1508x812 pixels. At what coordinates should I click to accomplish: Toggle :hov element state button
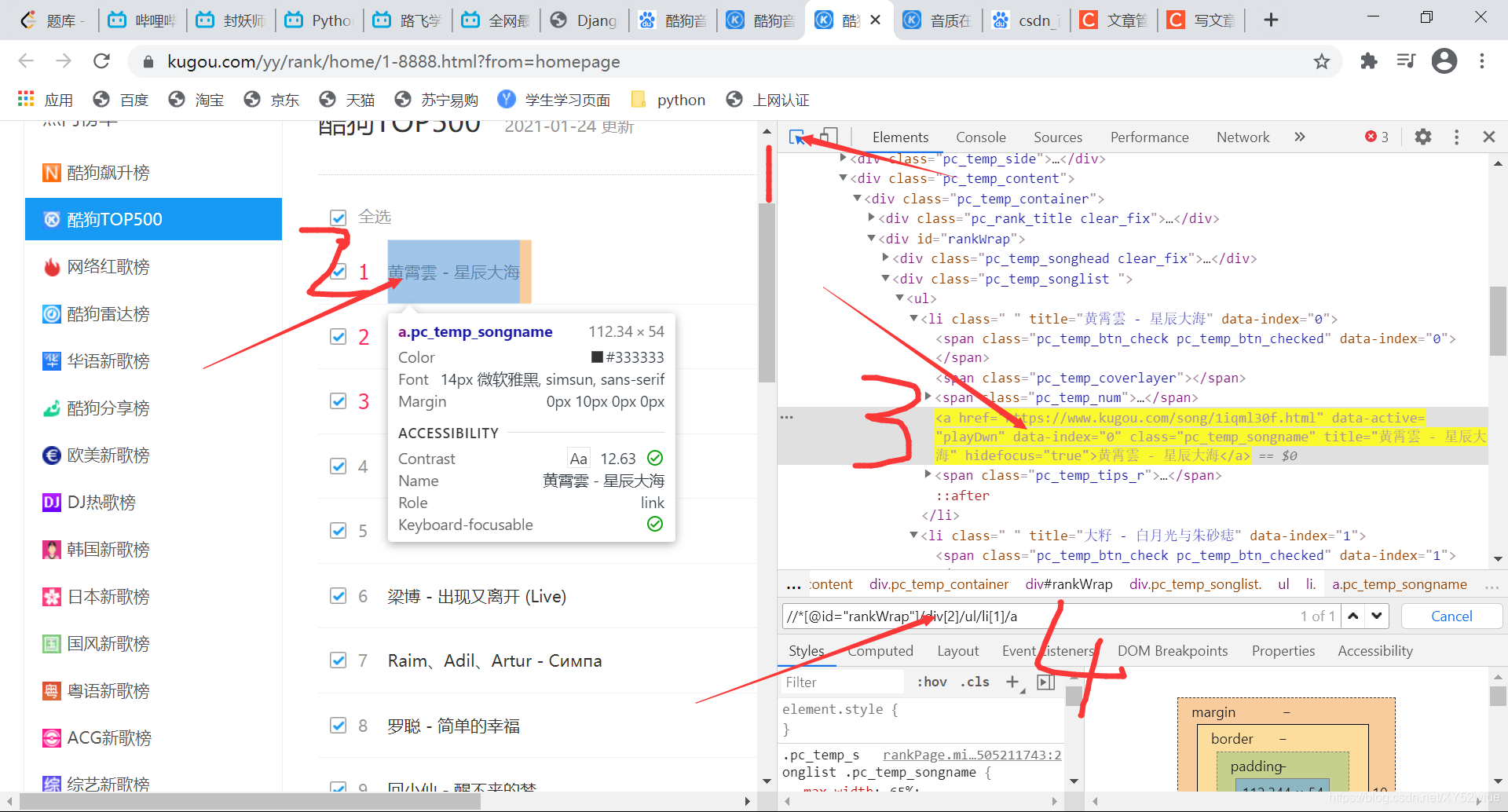pos(932,682)
